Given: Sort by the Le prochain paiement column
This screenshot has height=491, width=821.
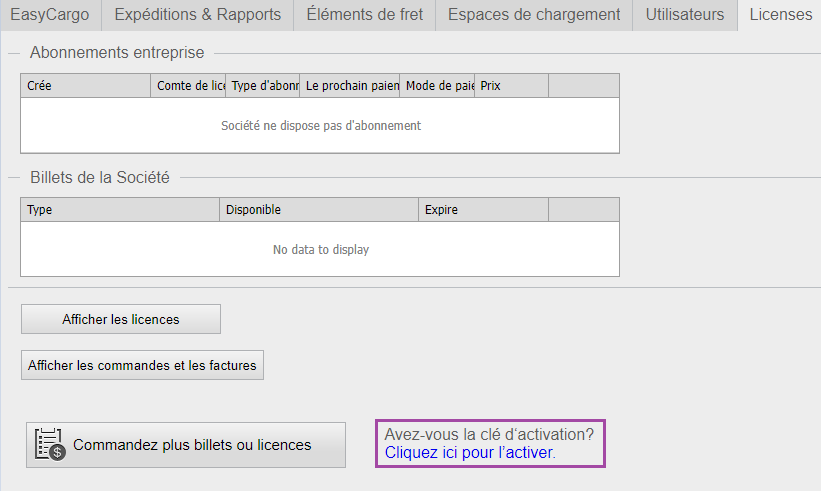Looking at the screenshot, I should 350,86.
